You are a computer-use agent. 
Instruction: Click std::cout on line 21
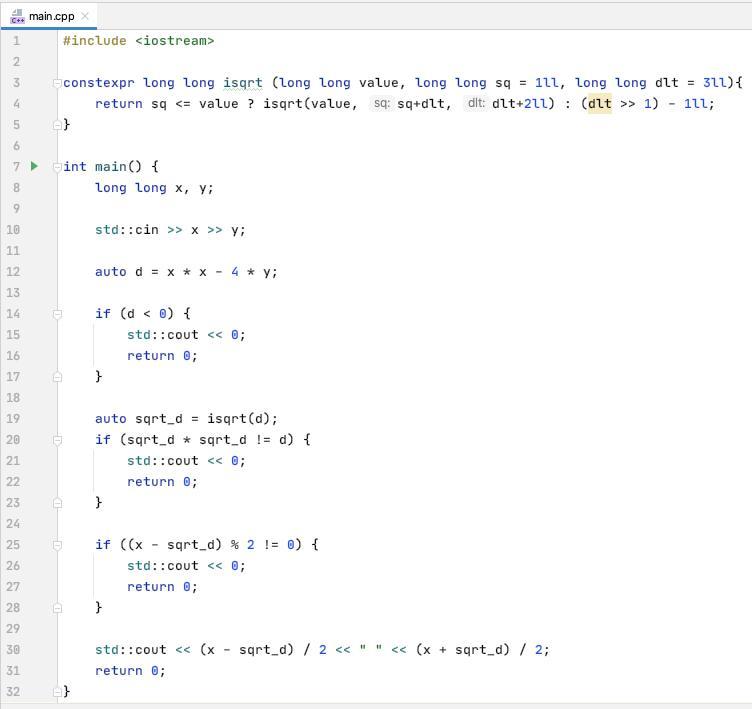pos(163,461)
